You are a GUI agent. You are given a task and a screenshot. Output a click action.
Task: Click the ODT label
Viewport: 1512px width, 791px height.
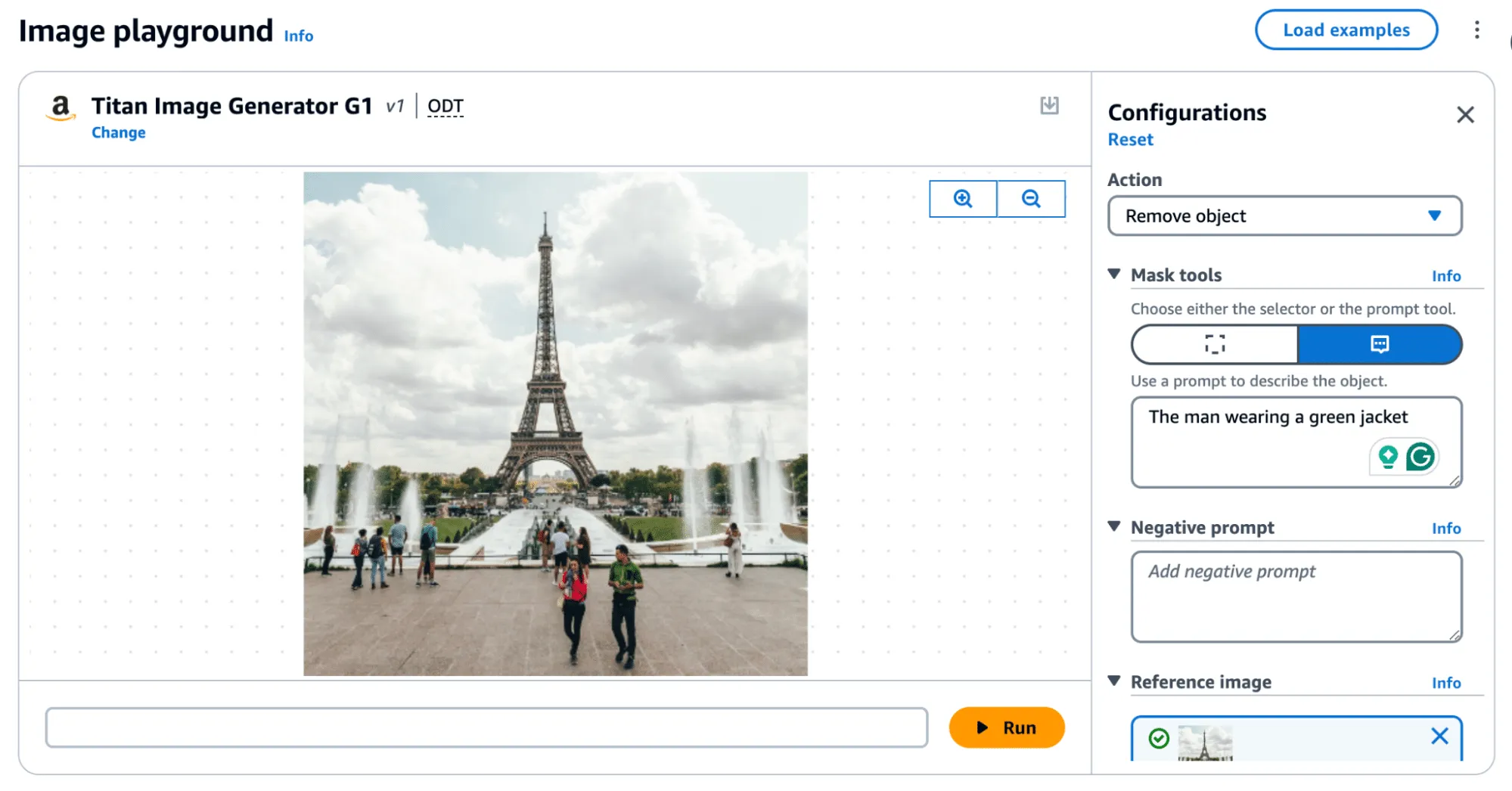pos(446,107)
